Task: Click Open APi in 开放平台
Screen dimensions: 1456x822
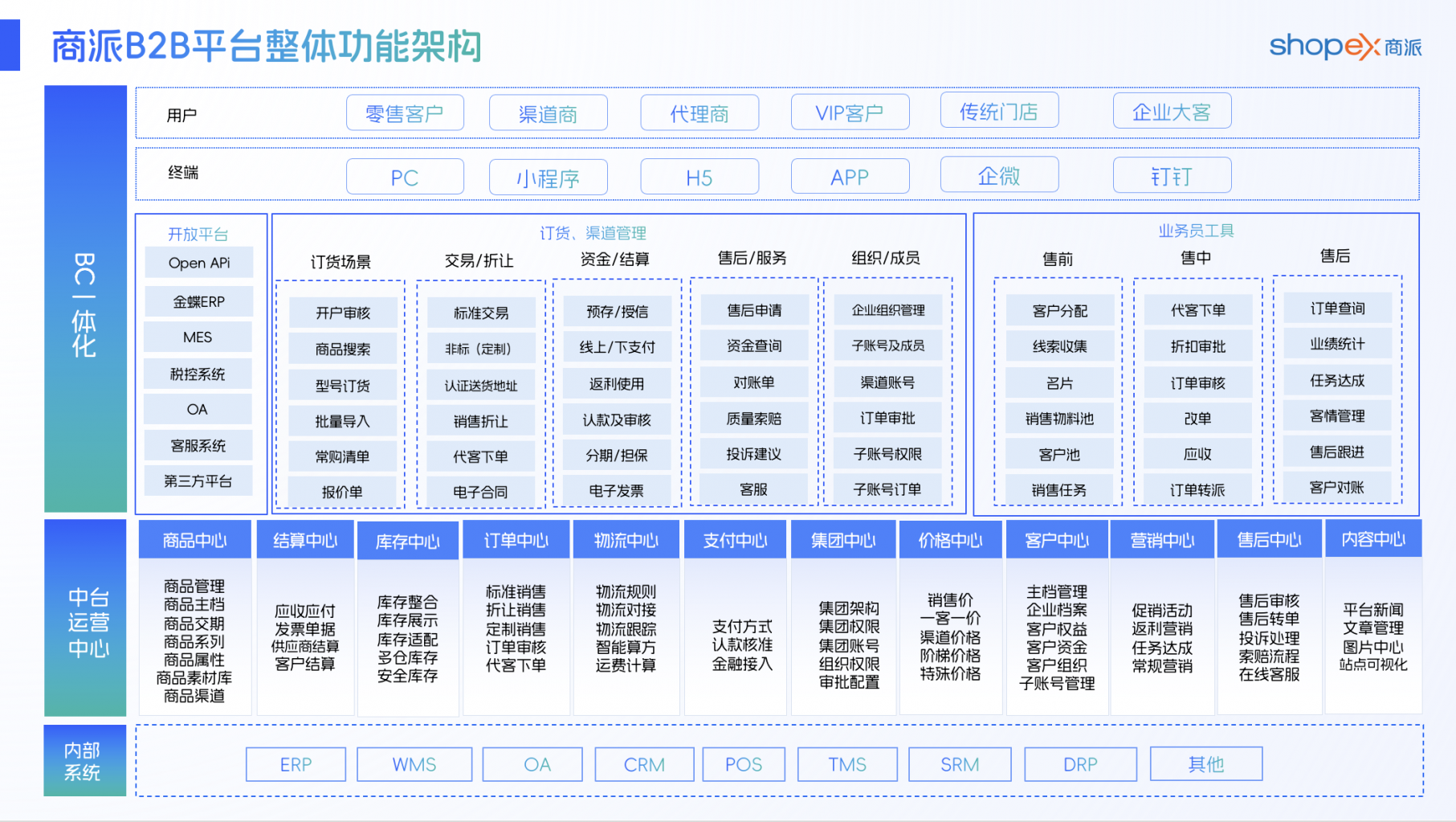Action: pos(198,262)
